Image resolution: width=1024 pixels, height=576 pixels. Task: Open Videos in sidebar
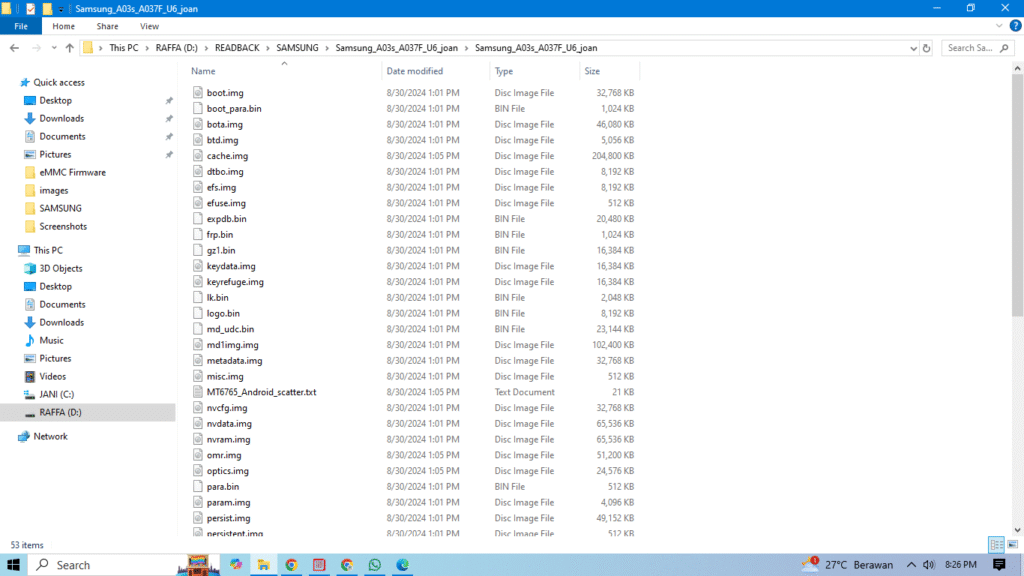(52, 376)
